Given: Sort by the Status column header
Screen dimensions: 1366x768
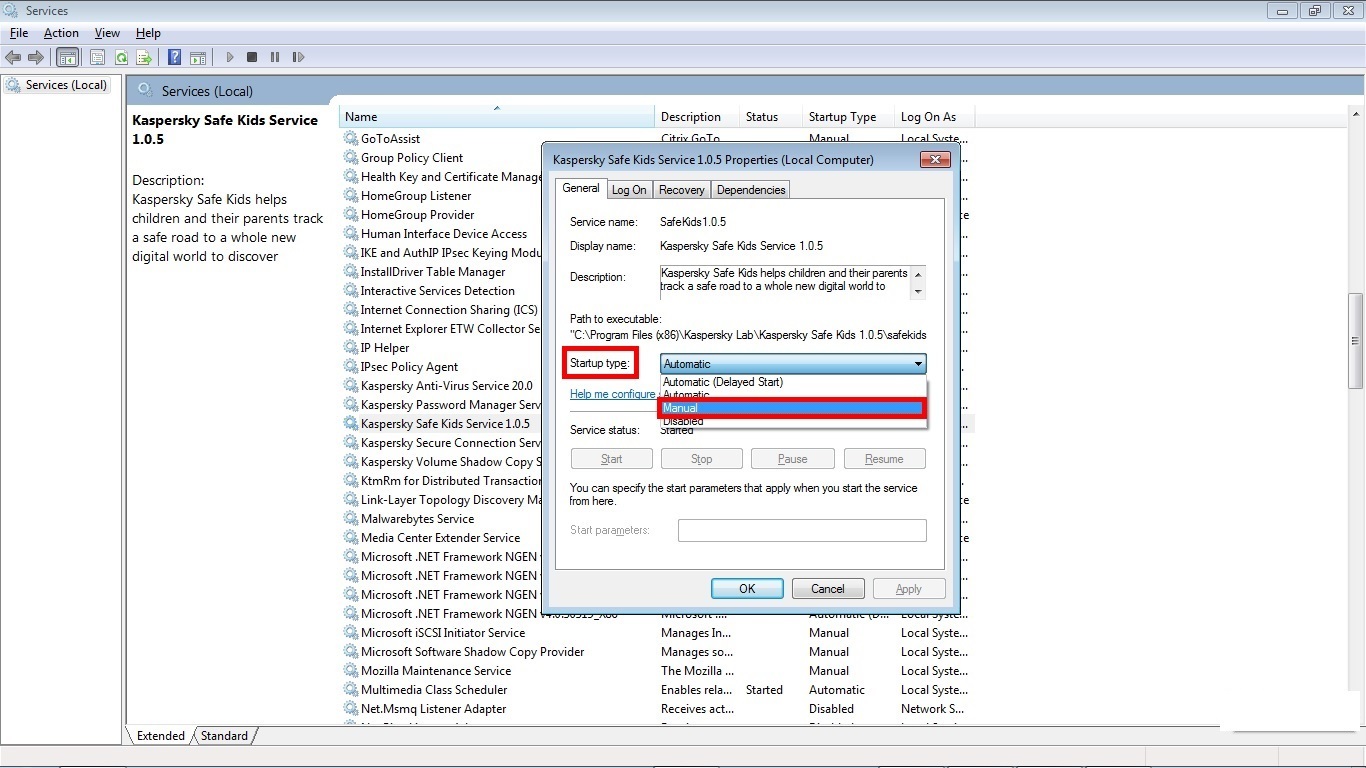Looking at the screenshot, I should [x=771, y=117].
